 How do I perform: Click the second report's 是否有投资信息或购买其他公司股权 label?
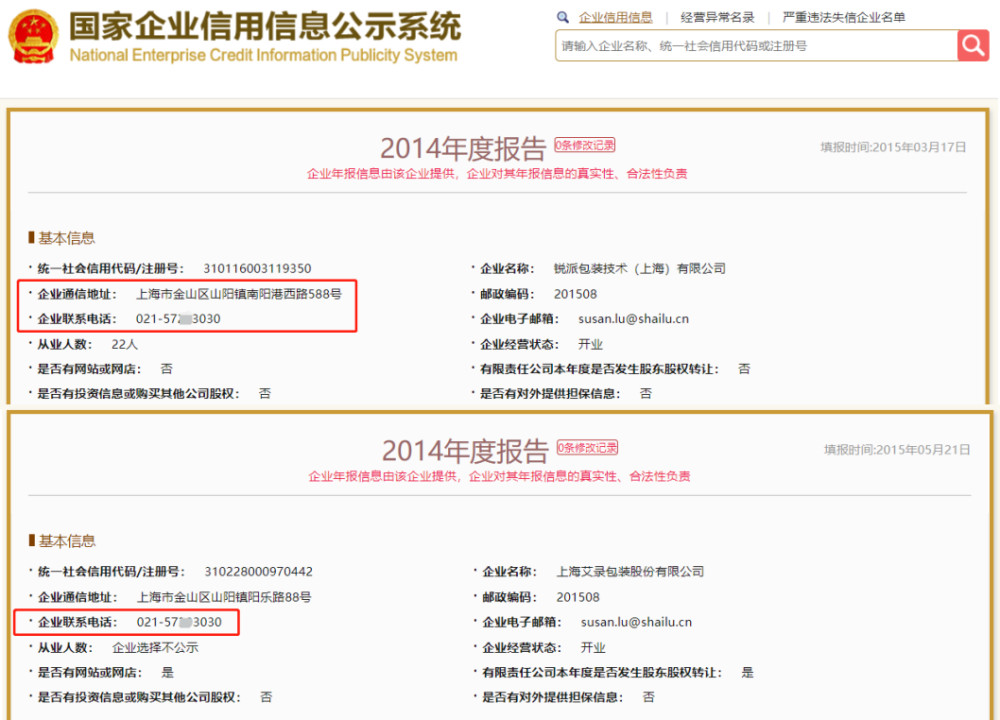tap(139, 697)
